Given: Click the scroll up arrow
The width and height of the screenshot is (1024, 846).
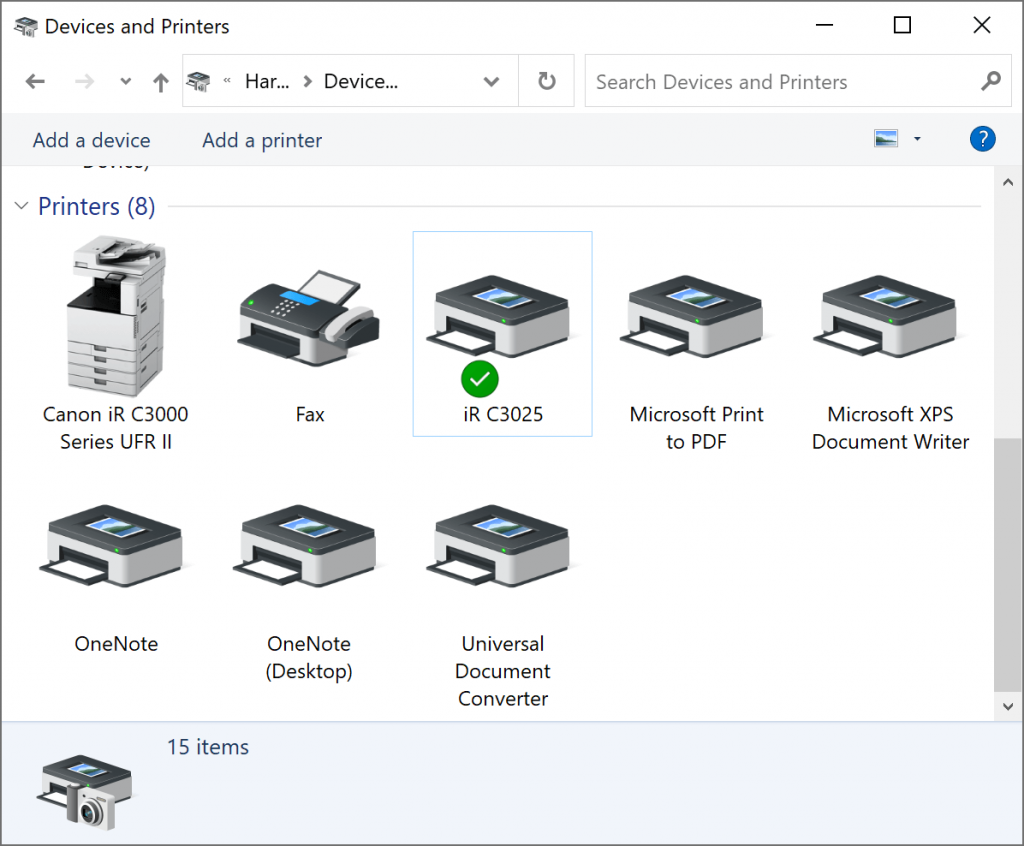Looking at the screenshot, I should [1008, 182].
